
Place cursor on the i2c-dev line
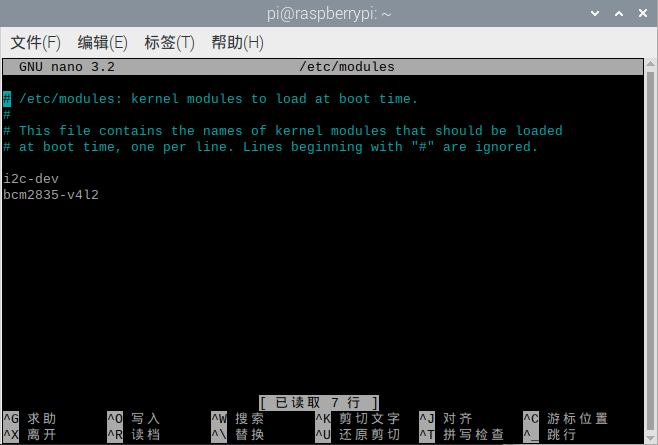point(31,179)
